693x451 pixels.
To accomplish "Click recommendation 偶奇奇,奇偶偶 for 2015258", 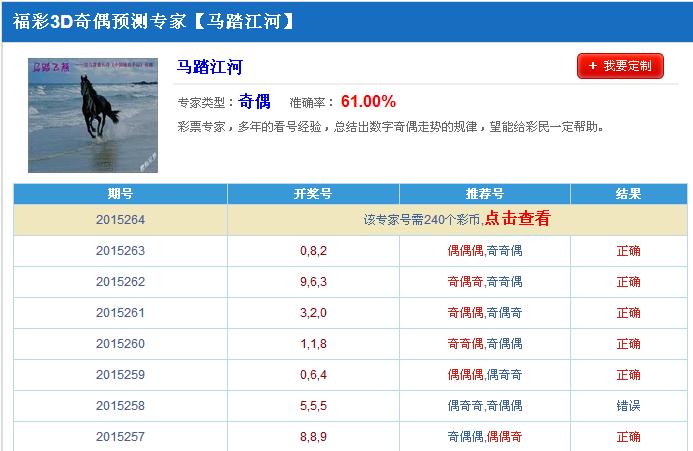I will [485, 405].
